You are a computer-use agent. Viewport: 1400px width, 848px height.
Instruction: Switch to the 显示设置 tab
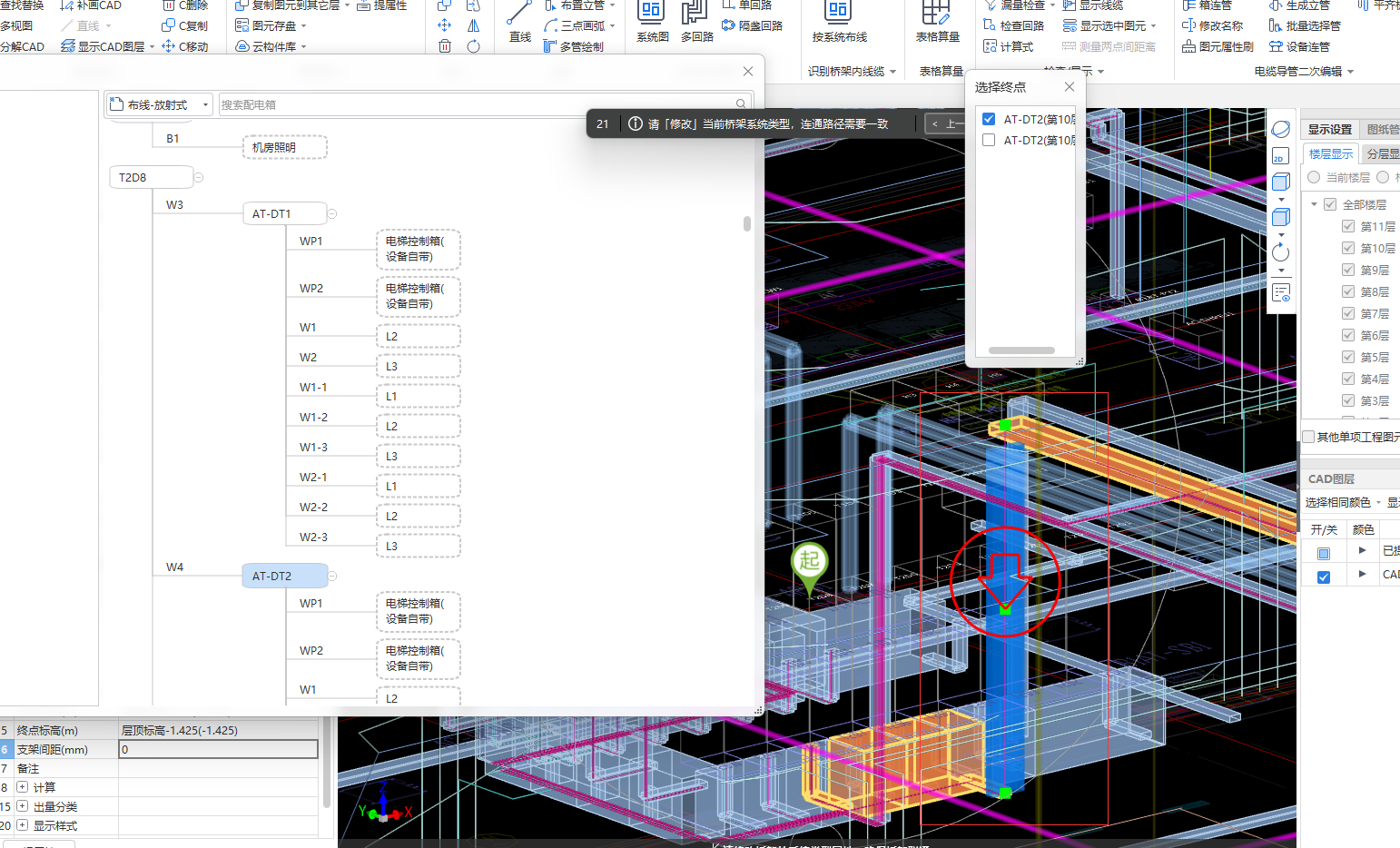pos(1330,129)
